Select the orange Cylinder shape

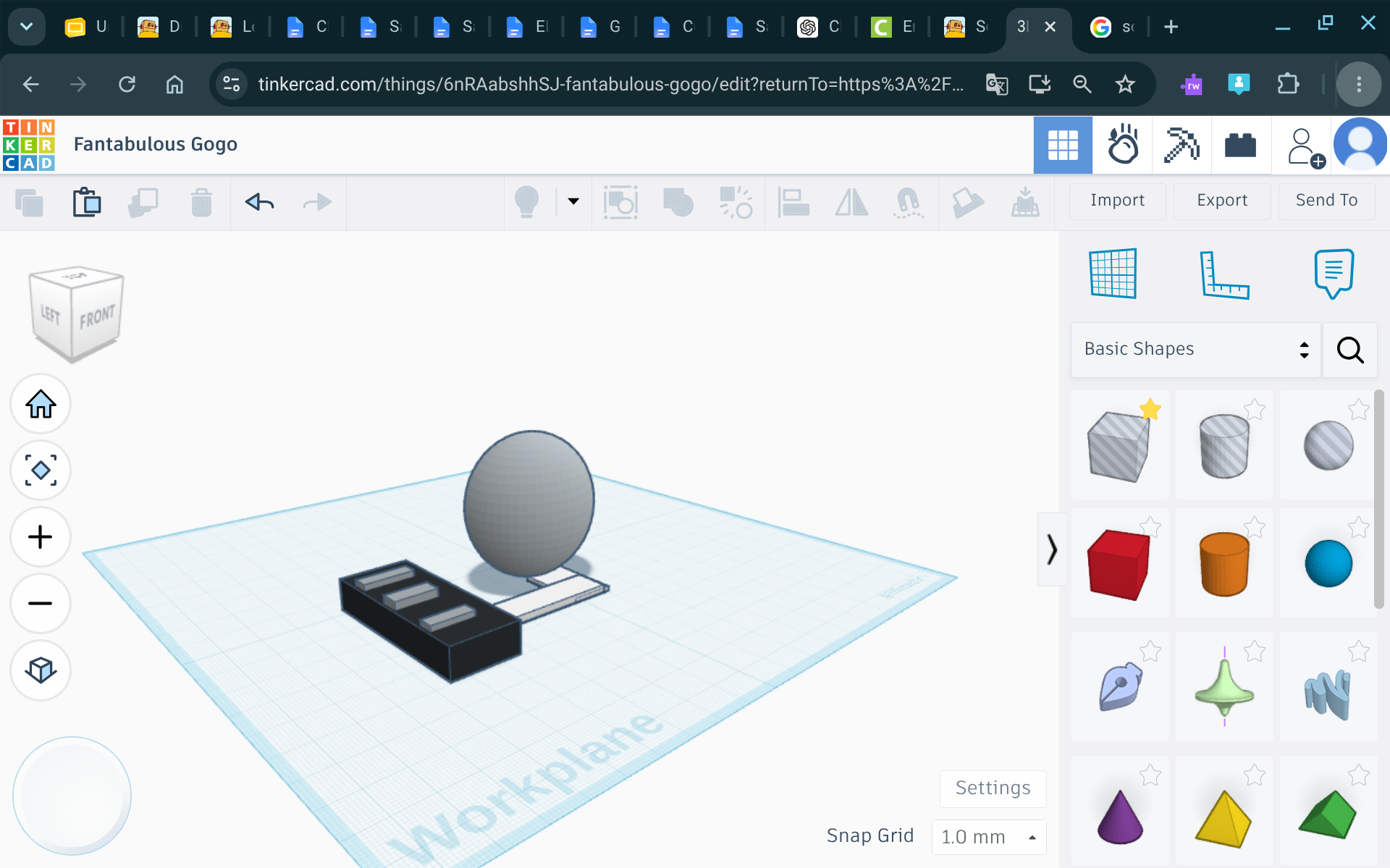pyautogui.click(x=1224, y=565)
